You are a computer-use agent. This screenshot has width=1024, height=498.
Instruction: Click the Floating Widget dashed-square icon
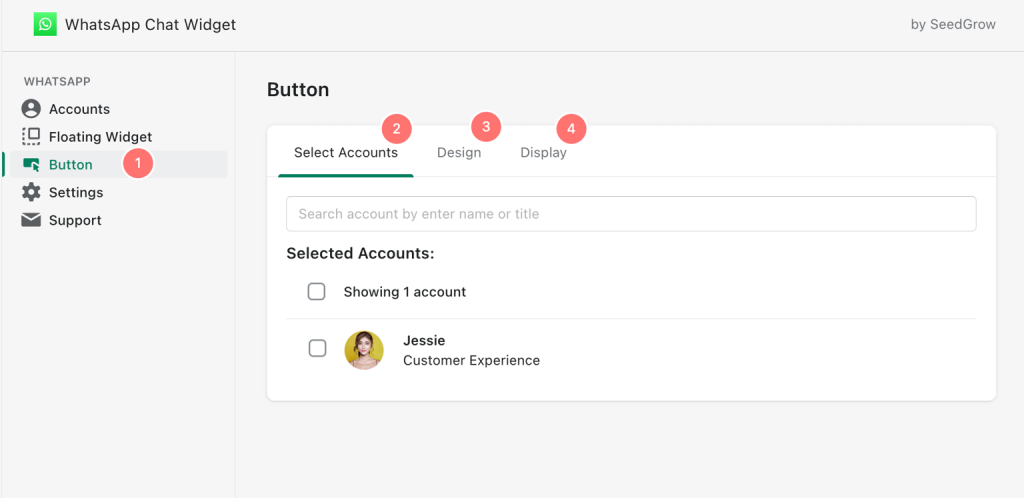pyautogui.click(x=31, y=136)
